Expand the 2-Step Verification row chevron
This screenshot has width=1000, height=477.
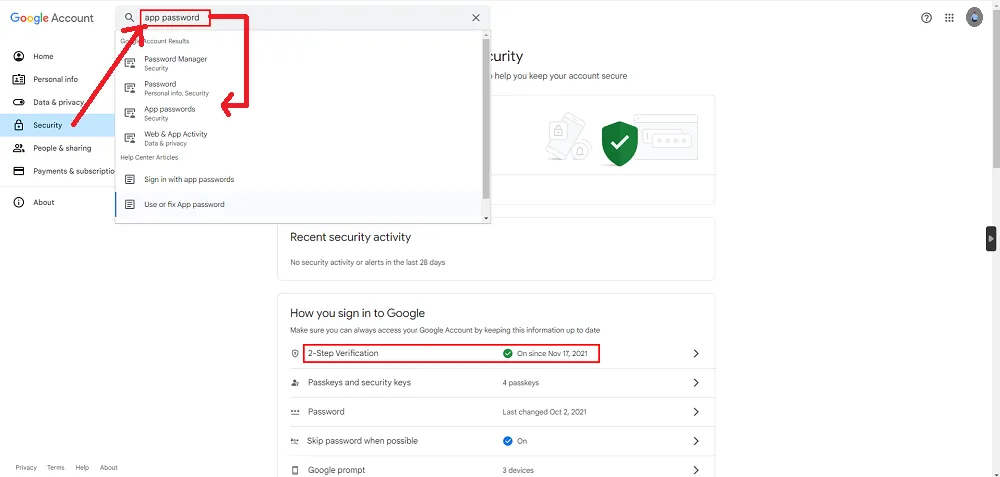696,353
